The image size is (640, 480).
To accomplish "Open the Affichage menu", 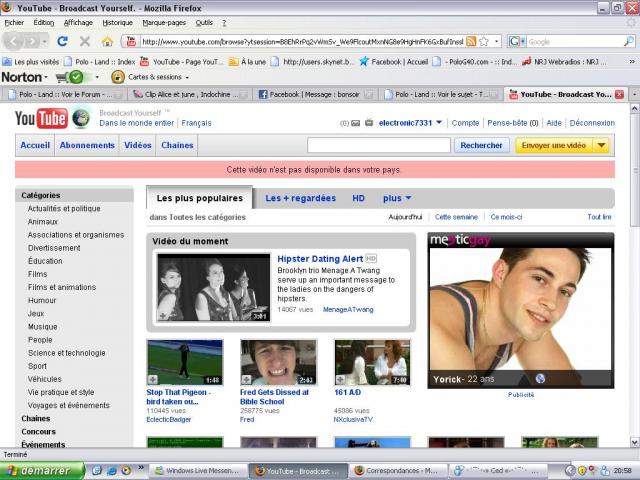I will (x=78, y=23).
